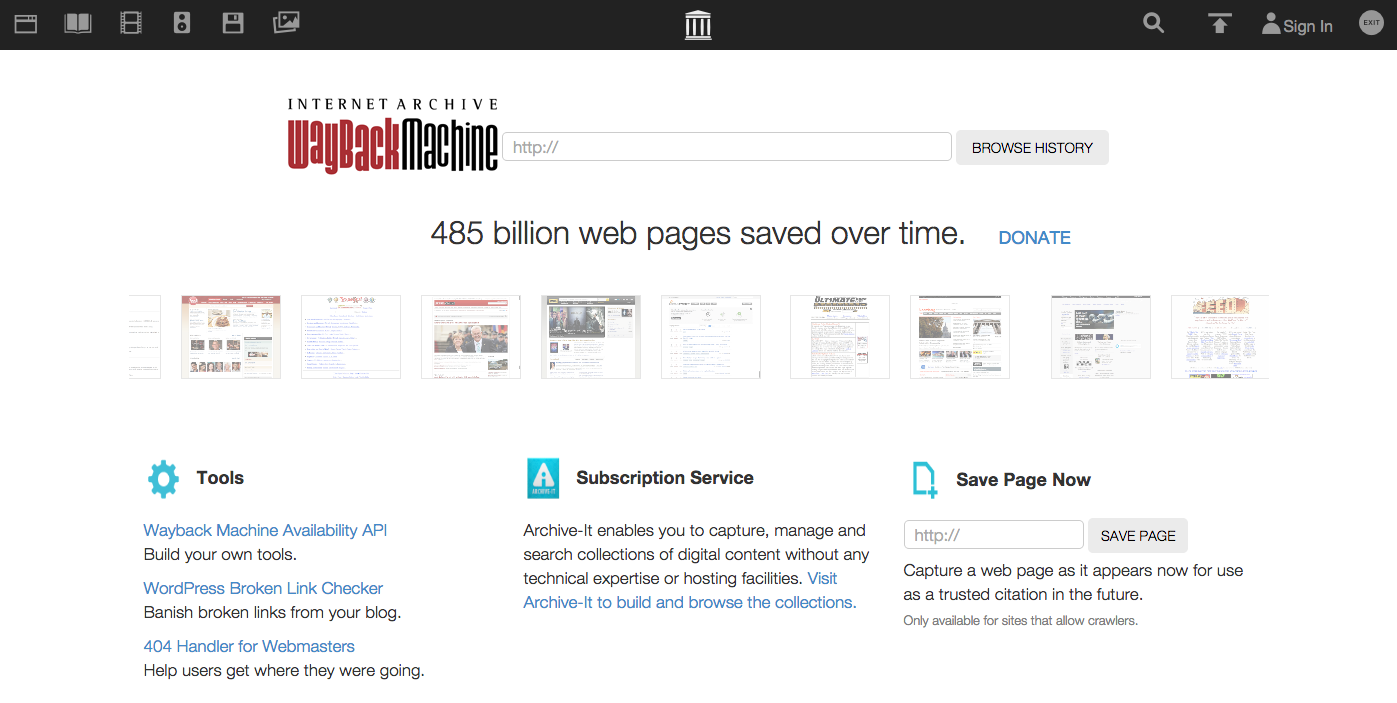Click the Internet Archive building logo
This screenshot has height=703, width=1397.
point(698,25)
